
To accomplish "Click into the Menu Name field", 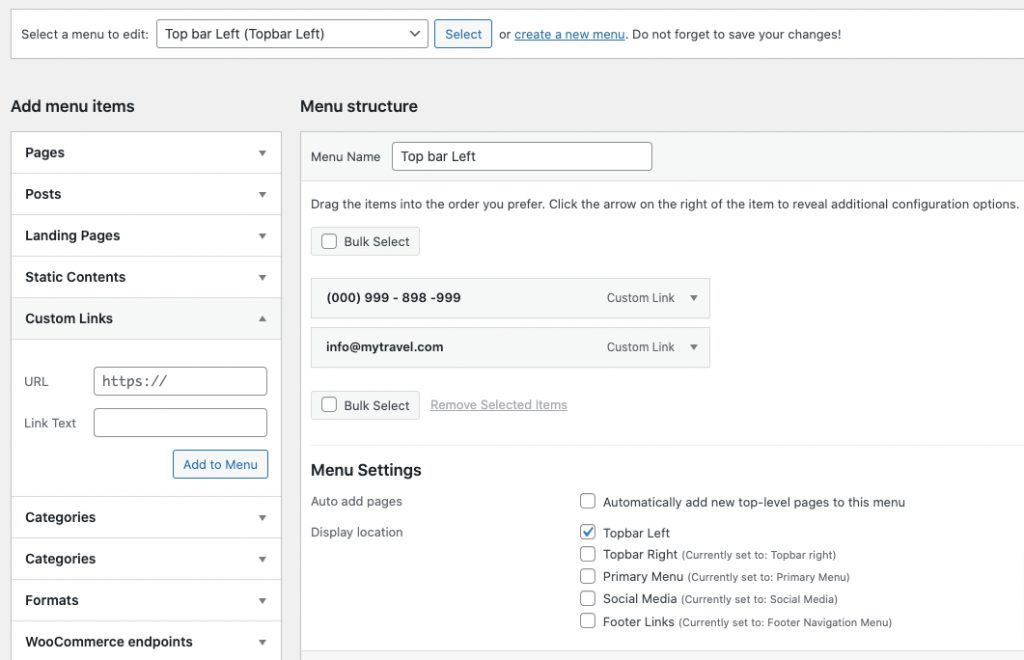I will coord(522,157).
